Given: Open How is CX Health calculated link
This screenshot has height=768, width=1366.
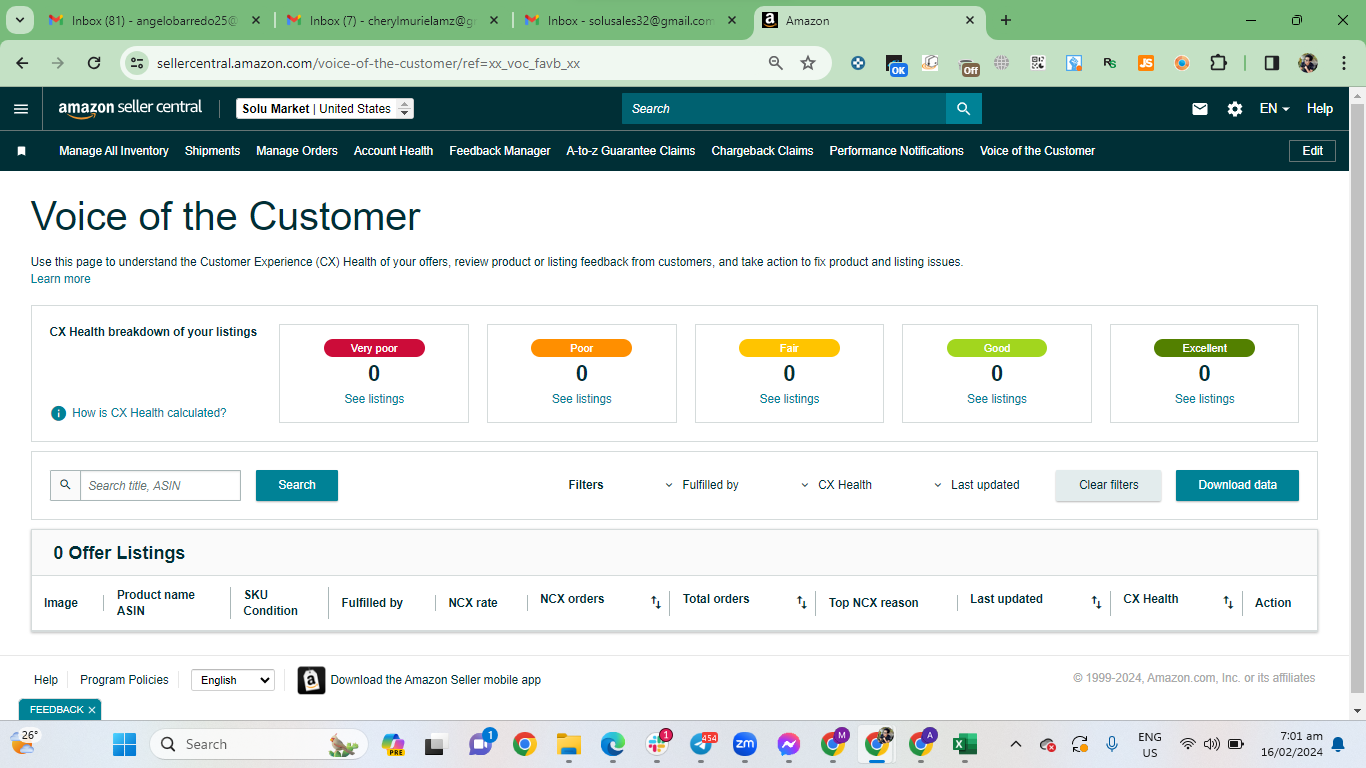Looking at the screenshot, I should [x=149, y=413].
